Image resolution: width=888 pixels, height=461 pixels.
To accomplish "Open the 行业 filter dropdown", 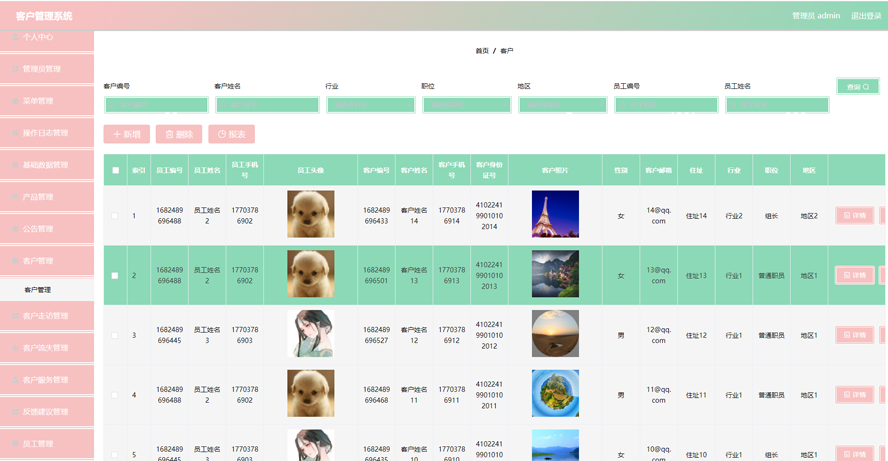I will coord(371,105).
